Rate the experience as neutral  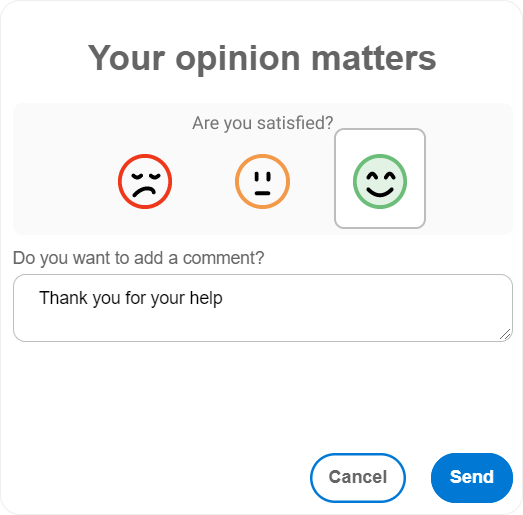point(263,181)
